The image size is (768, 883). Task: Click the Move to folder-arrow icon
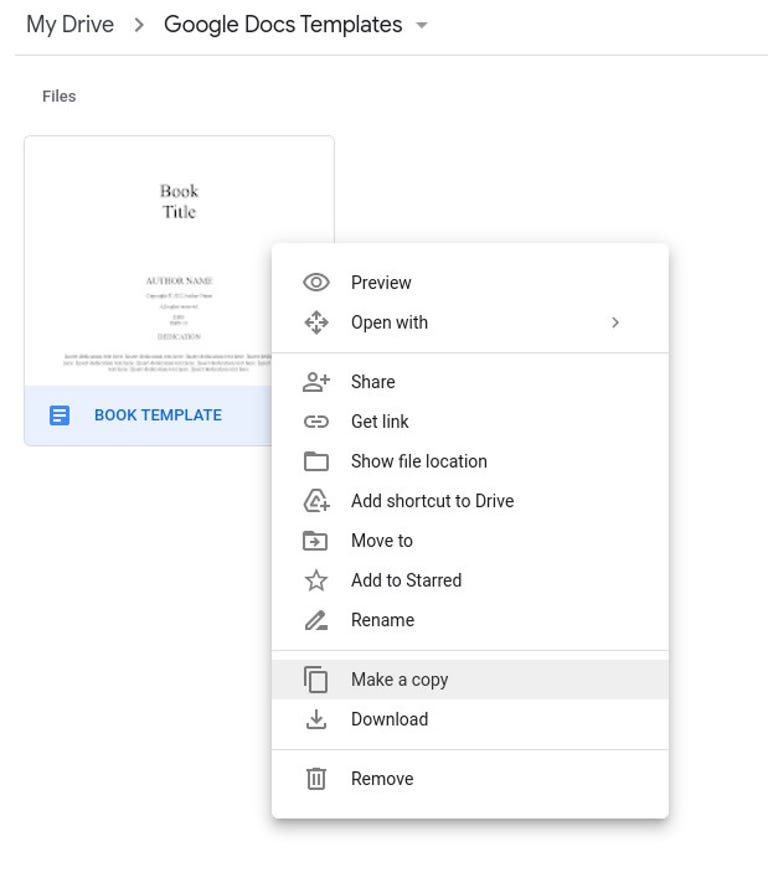316,541
